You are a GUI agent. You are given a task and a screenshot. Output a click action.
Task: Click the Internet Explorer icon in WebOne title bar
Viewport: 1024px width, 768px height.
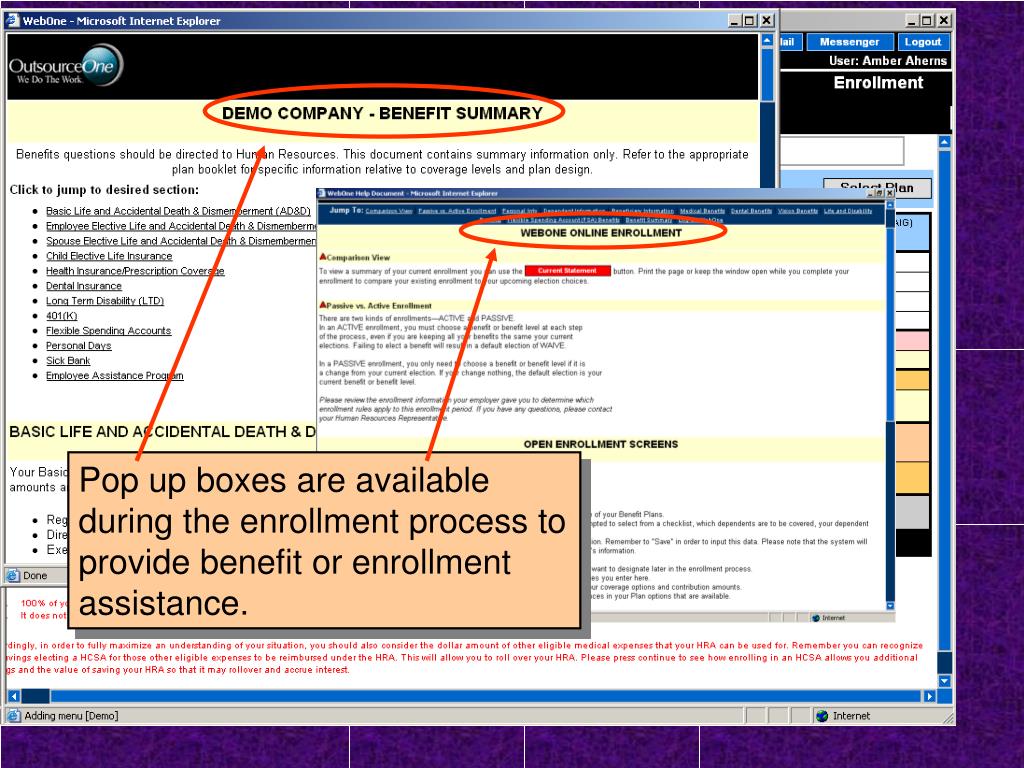point(12,20)
